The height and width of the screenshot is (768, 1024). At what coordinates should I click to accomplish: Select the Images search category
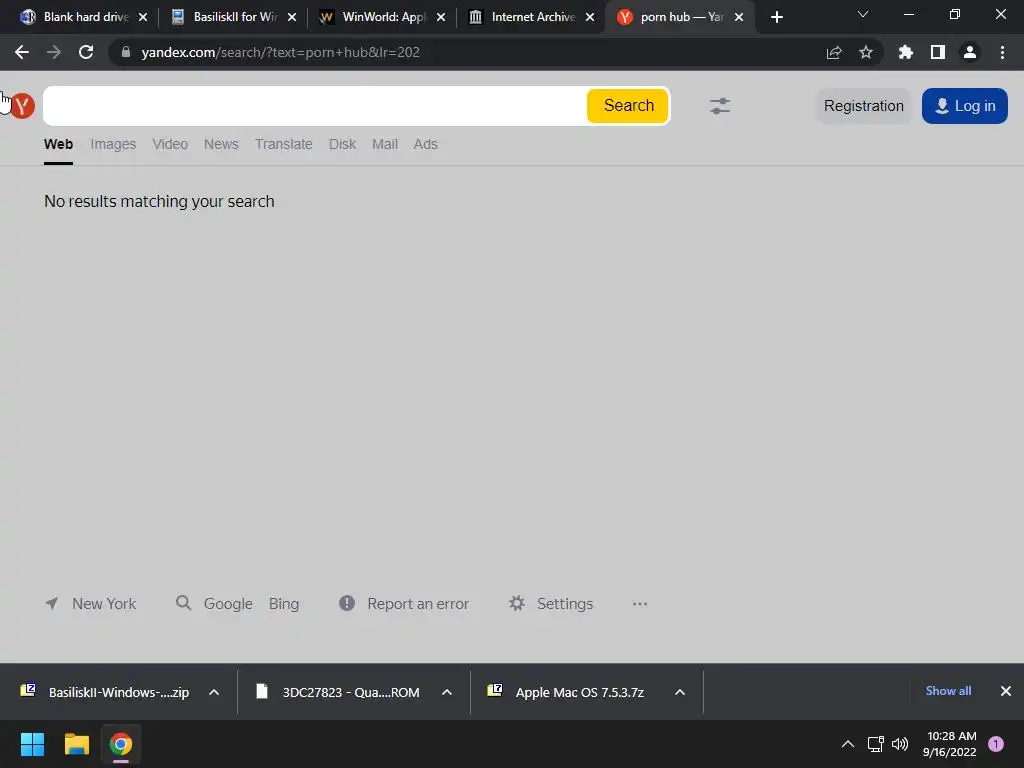[113, 144]
